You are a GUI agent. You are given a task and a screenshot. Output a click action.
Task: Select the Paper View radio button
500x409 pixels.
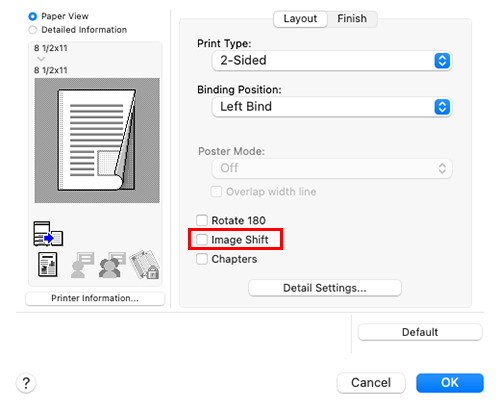[32, 16]
